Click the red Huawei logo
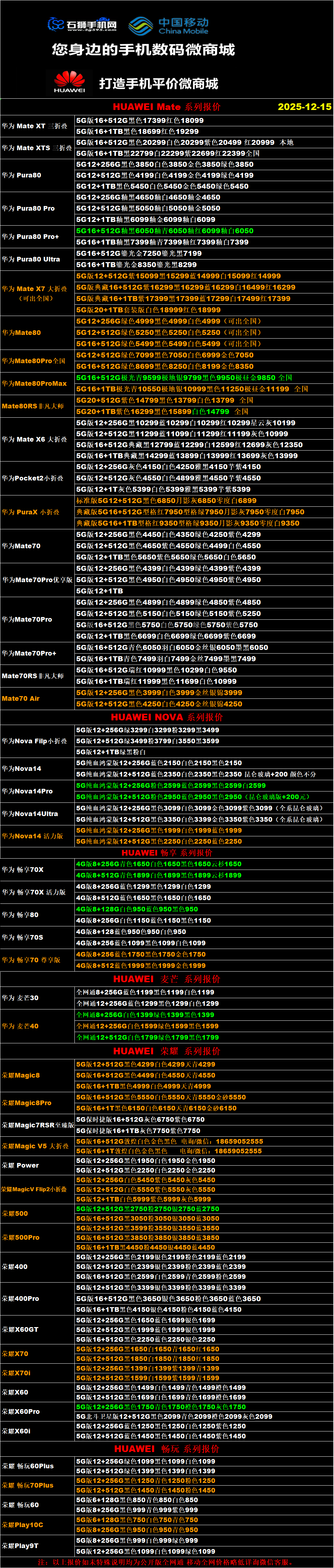Viewport: 334px width, 1568px height. click(69, 81)
